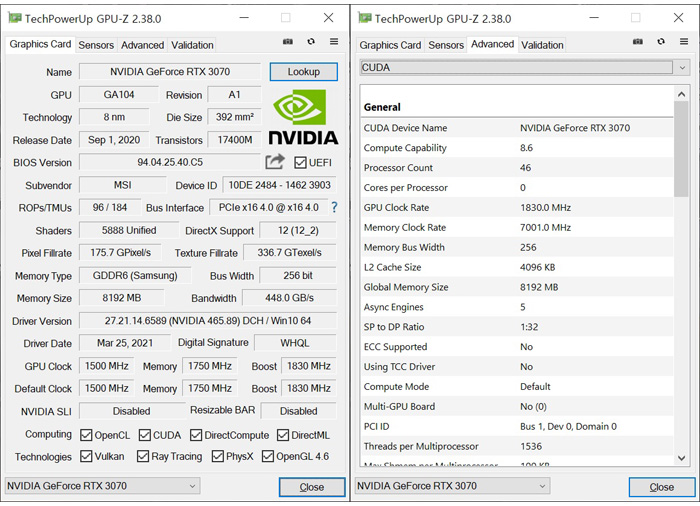Screen dimensions: 700x506
Task: Switch to Validation tab in left window
Action: pos(192,45)
